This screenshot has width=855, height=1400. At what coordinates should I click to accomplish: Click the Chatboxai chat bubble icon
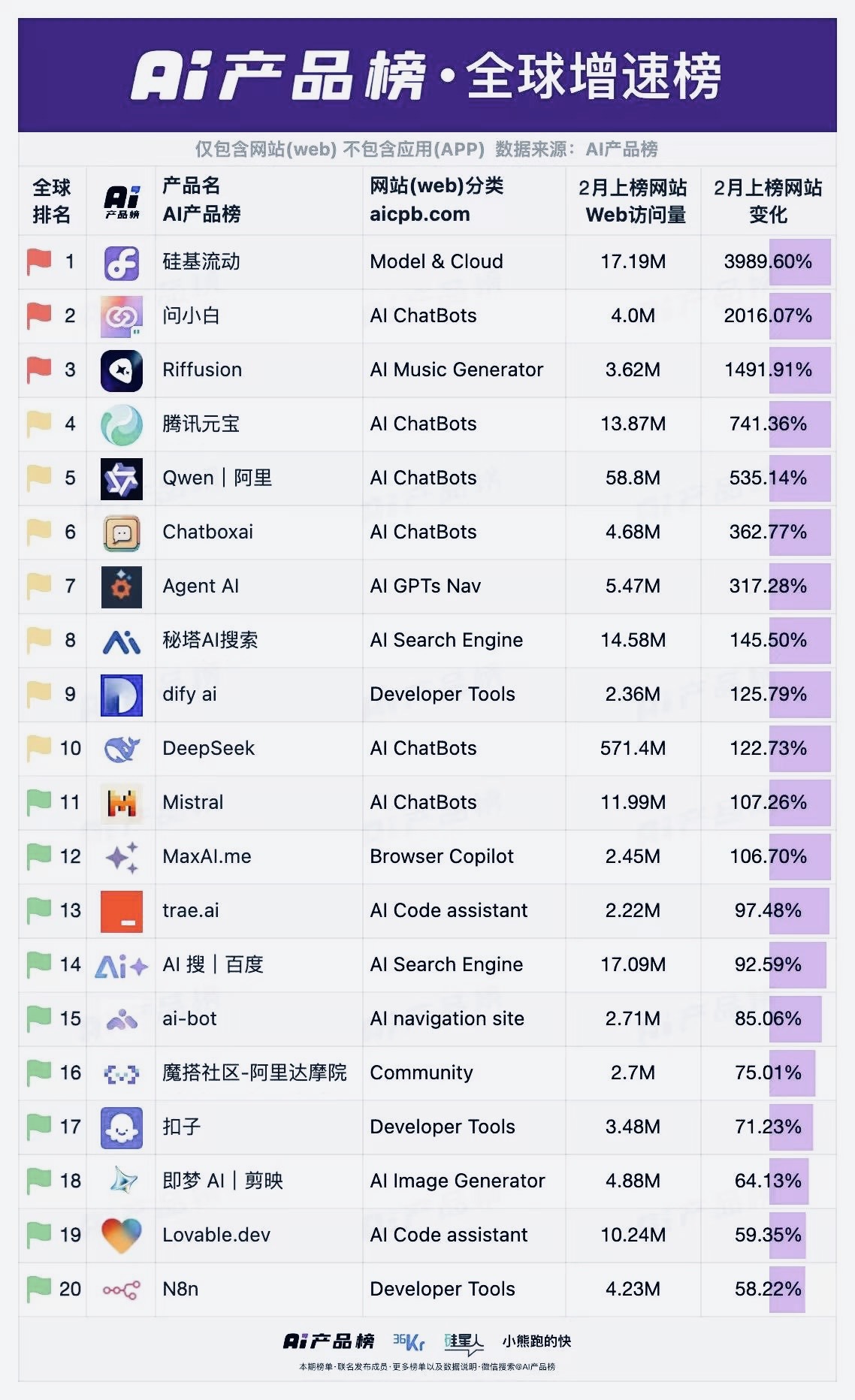(x=121, y=533)
